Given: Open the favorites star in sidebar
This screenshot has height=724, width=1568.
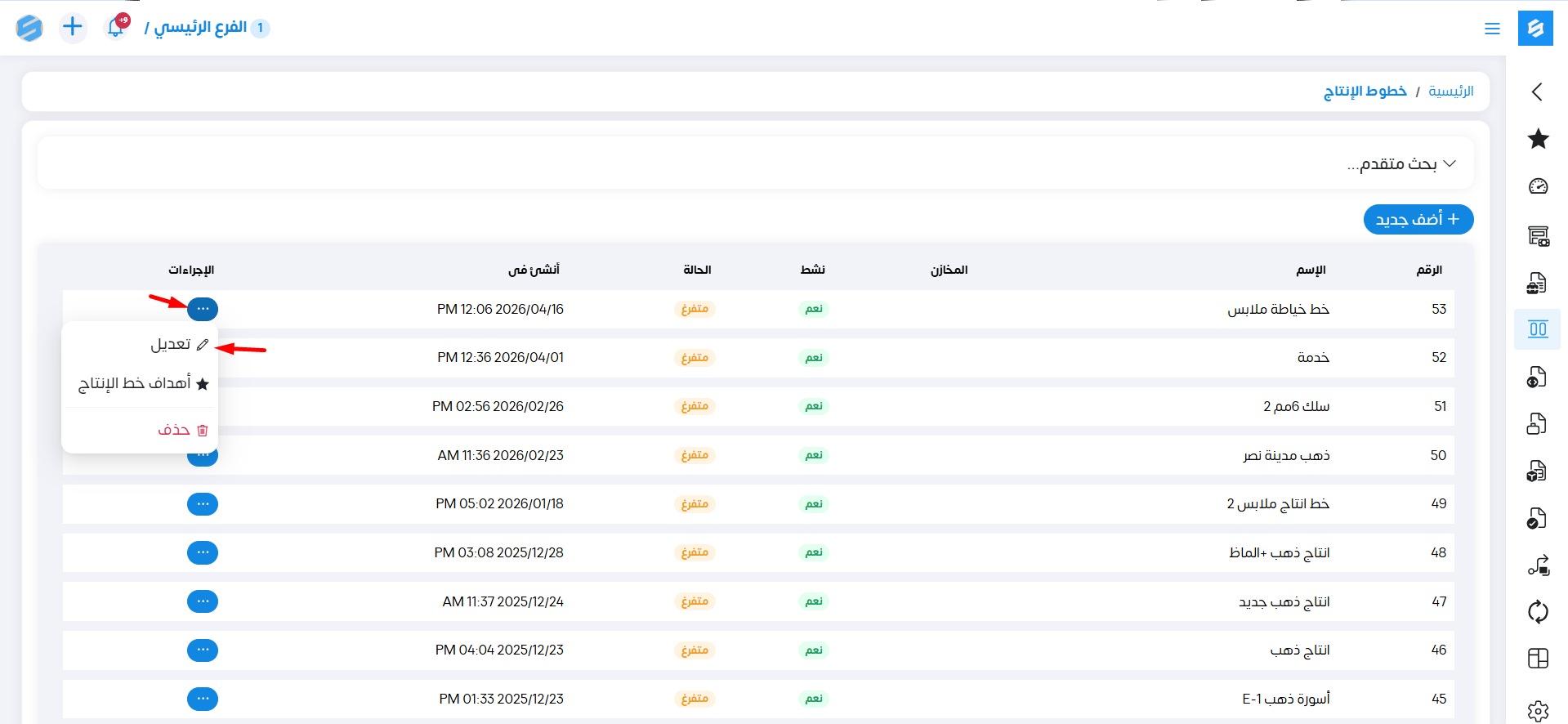Looking at the screenshot, I should pos(1538,139).
